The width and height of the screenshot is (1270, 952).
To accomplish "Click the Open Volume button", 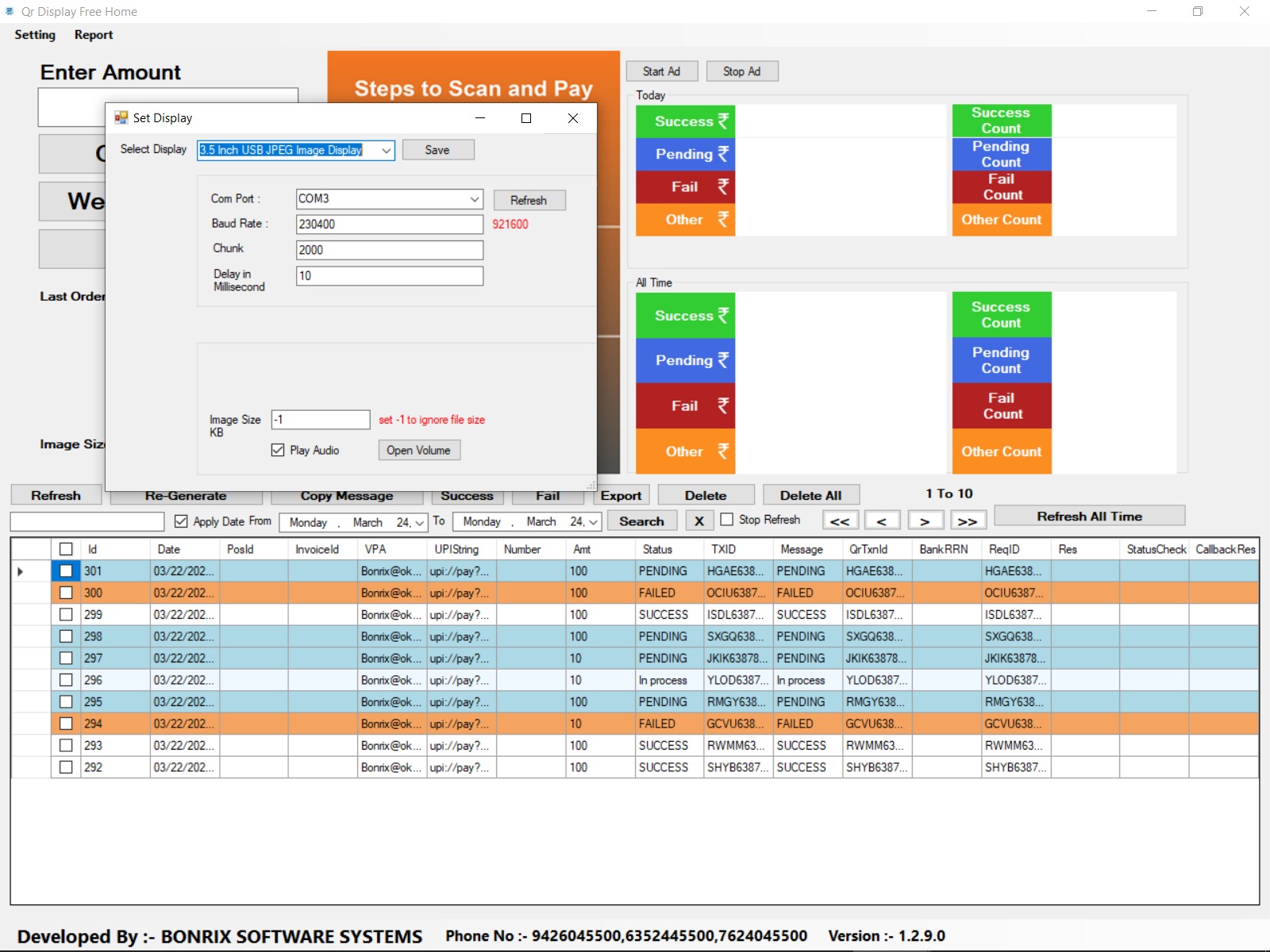I will click(x=418, y=451).
